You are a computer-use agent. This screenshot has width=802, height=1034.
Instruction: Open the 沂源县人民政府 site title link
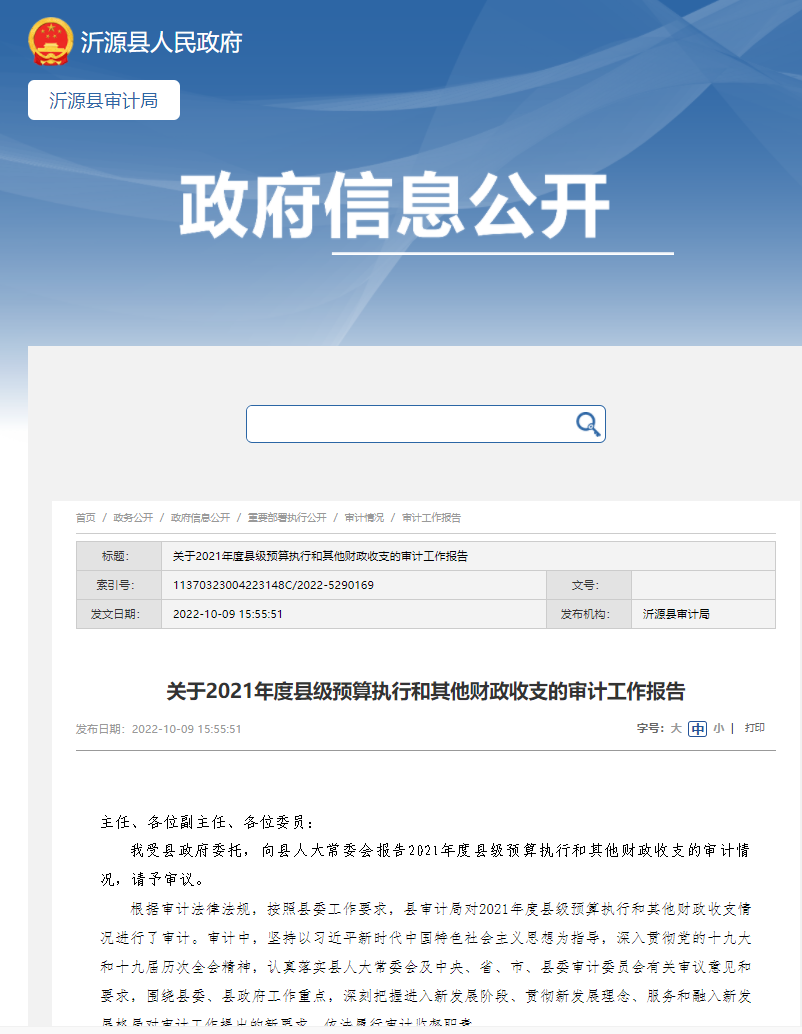161,43
